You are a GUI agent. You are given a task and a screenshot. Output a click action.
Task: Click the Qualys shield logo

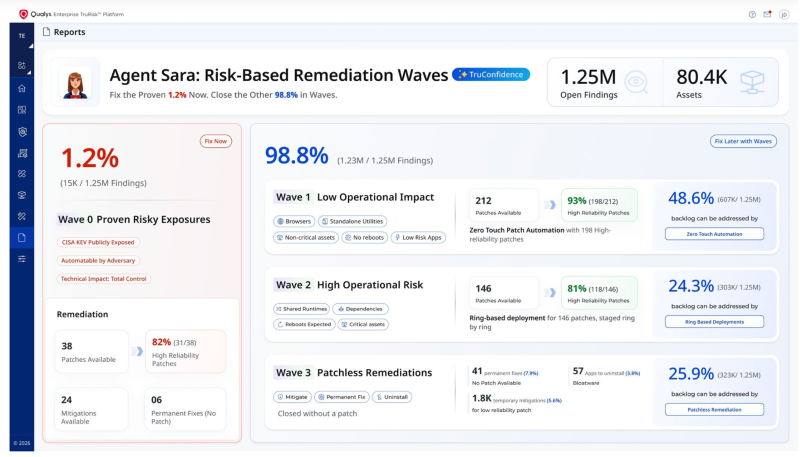point(23,14)
